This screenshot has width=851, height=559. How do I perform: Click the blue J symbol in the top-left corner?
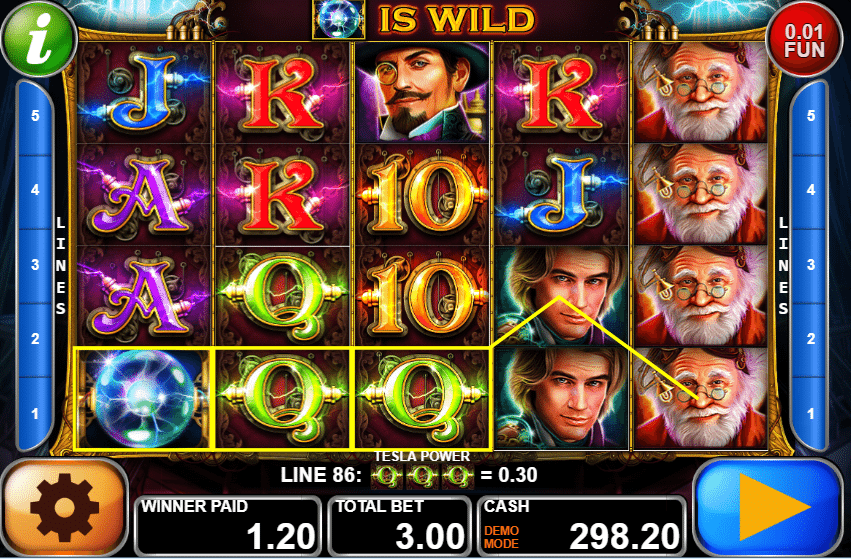click(143, 92)
